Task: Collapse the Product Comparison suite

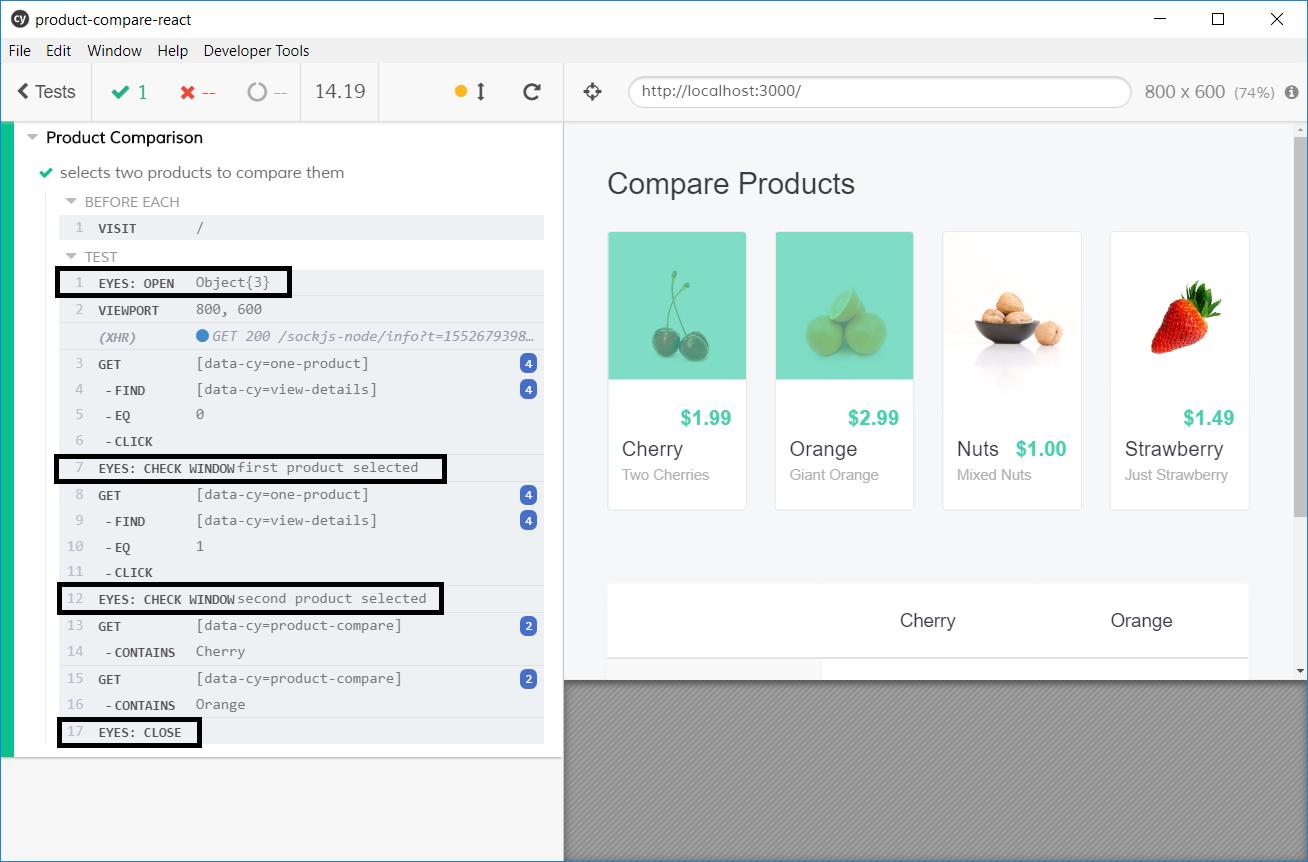Action: click(33, 138)
